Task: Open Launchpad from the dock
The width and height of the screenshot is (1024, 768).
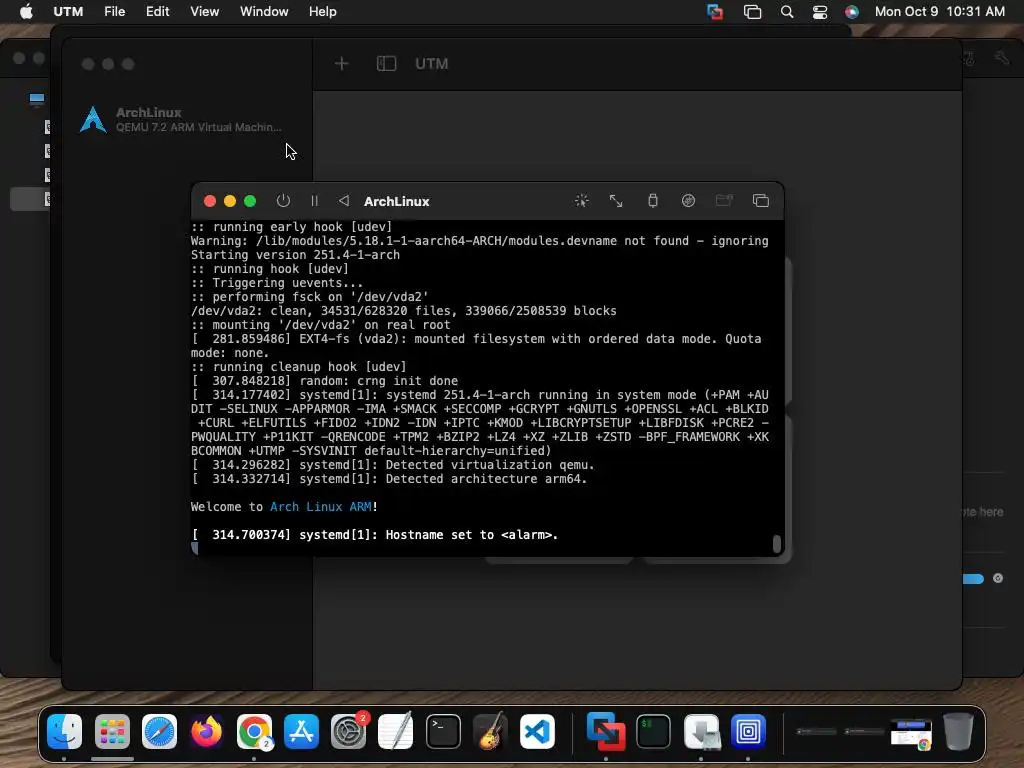Action: pos(112,731)
